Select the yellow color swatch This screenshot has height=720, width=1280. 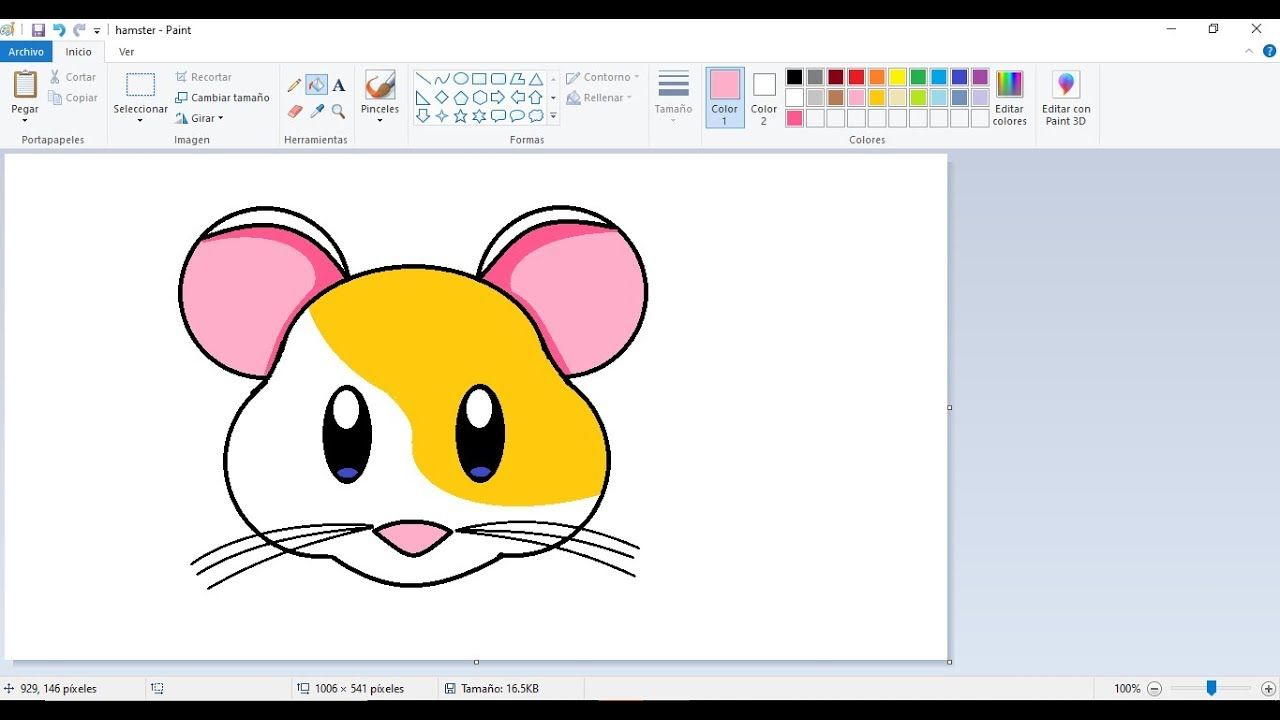[x=898, y=76]
